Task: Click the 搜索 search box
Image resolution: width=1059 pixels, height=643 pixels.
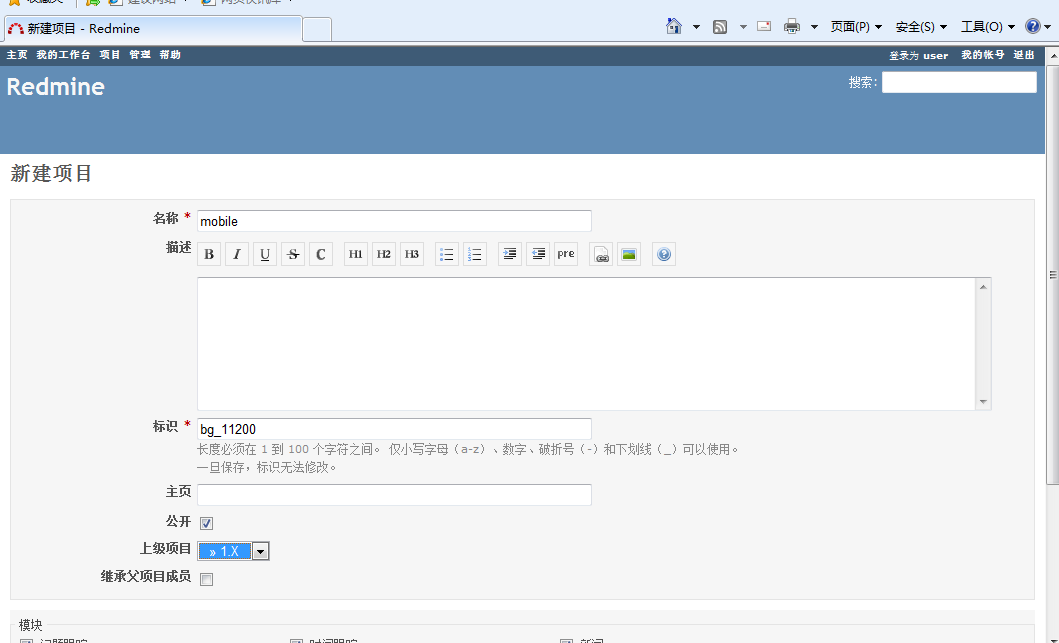Action: click(x=959, y=82)
